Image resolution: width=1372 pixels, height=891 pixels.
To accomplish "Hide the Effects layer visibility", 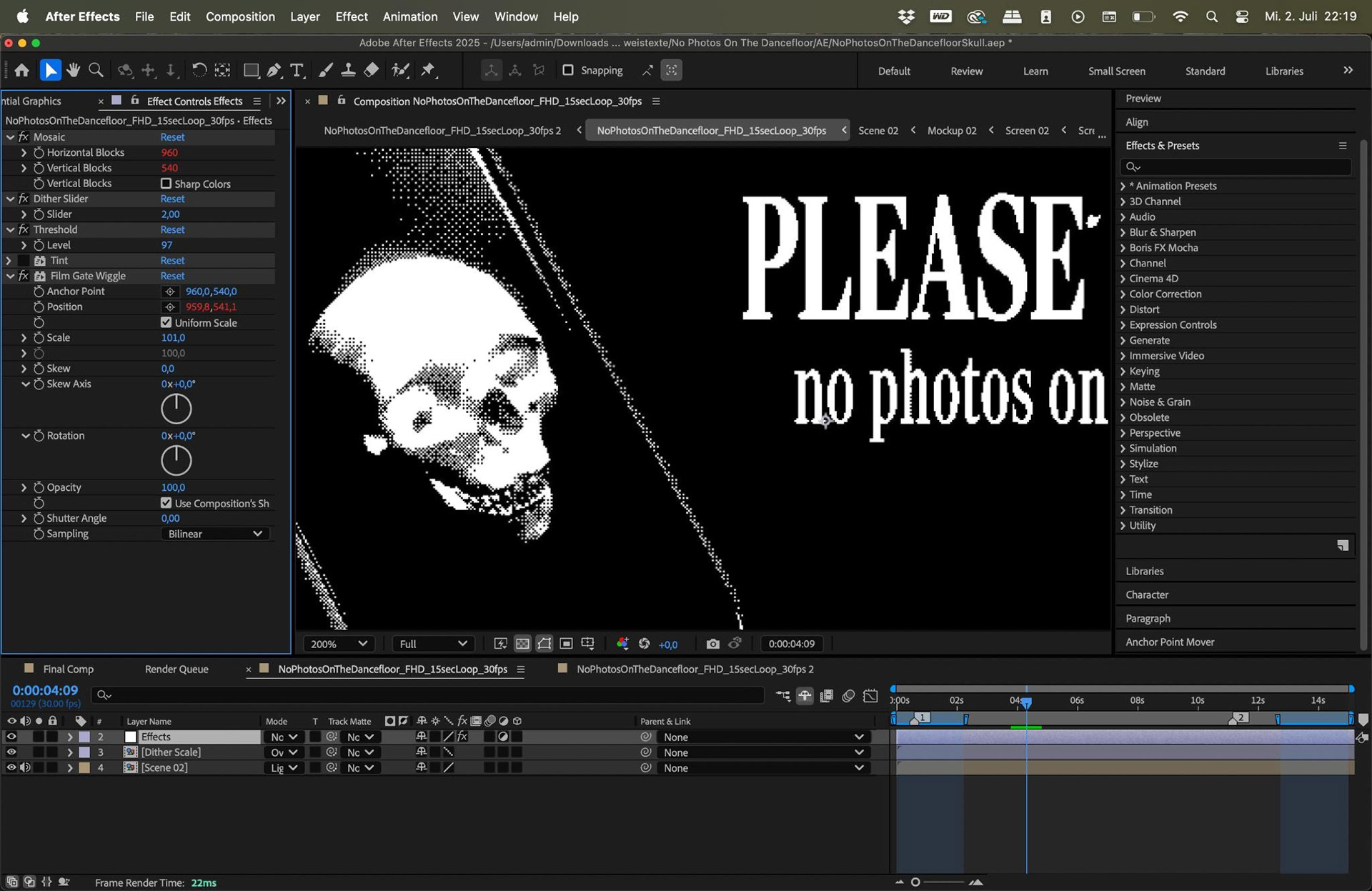I will (11, 736).
